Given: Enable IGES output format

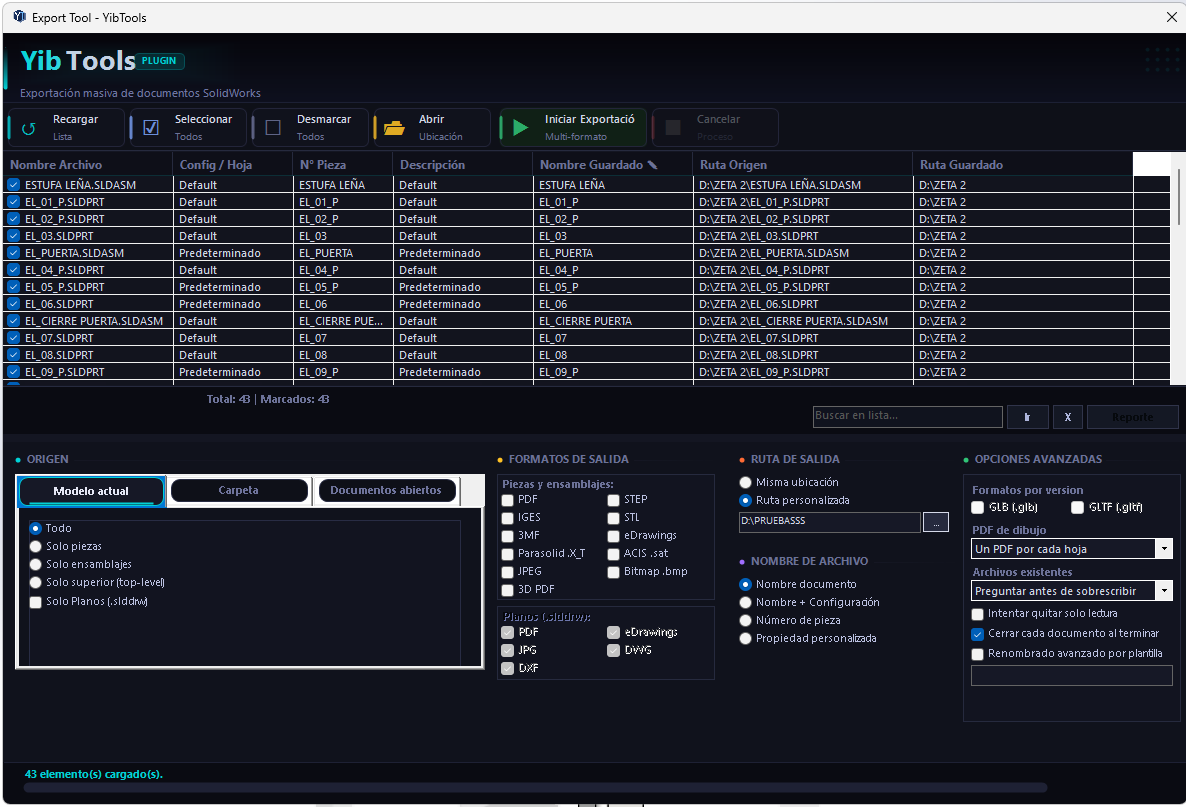Looking at the screenshot, I should coord(508,518).
